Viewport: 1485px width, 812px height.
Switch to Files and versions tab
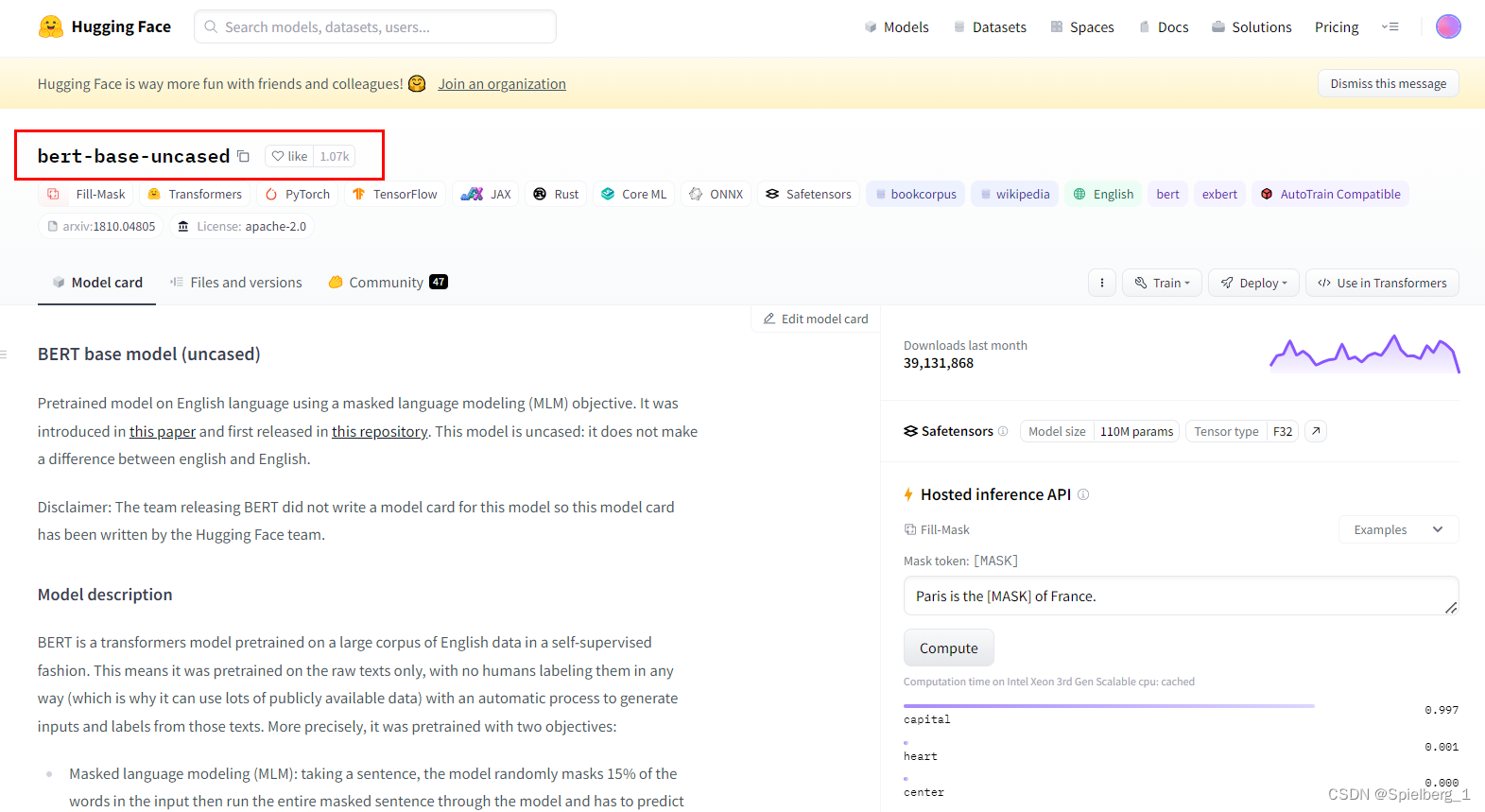tap(236, 282)
